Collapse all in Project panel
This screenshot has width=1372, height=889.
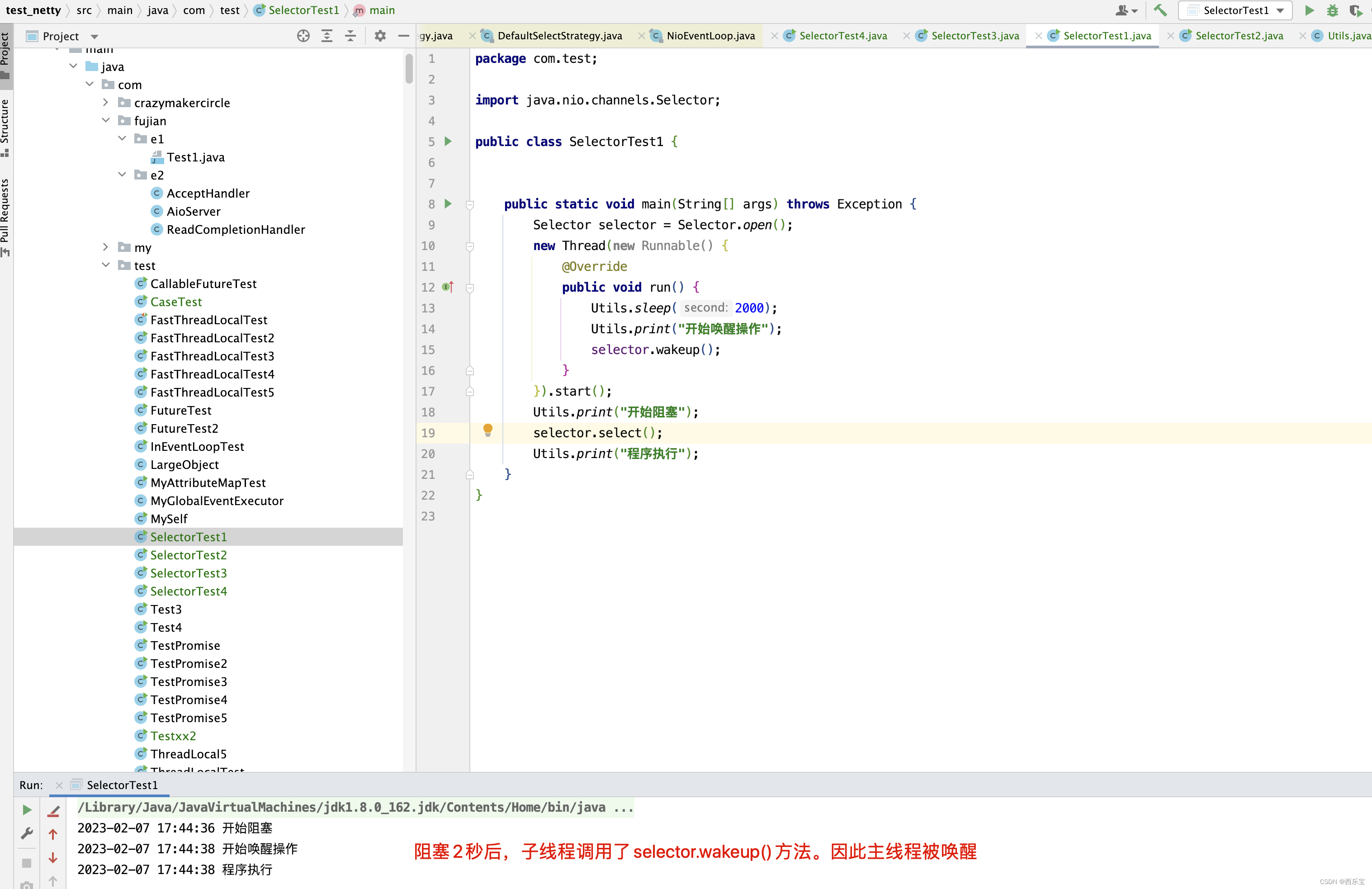[x=350, y=36]
